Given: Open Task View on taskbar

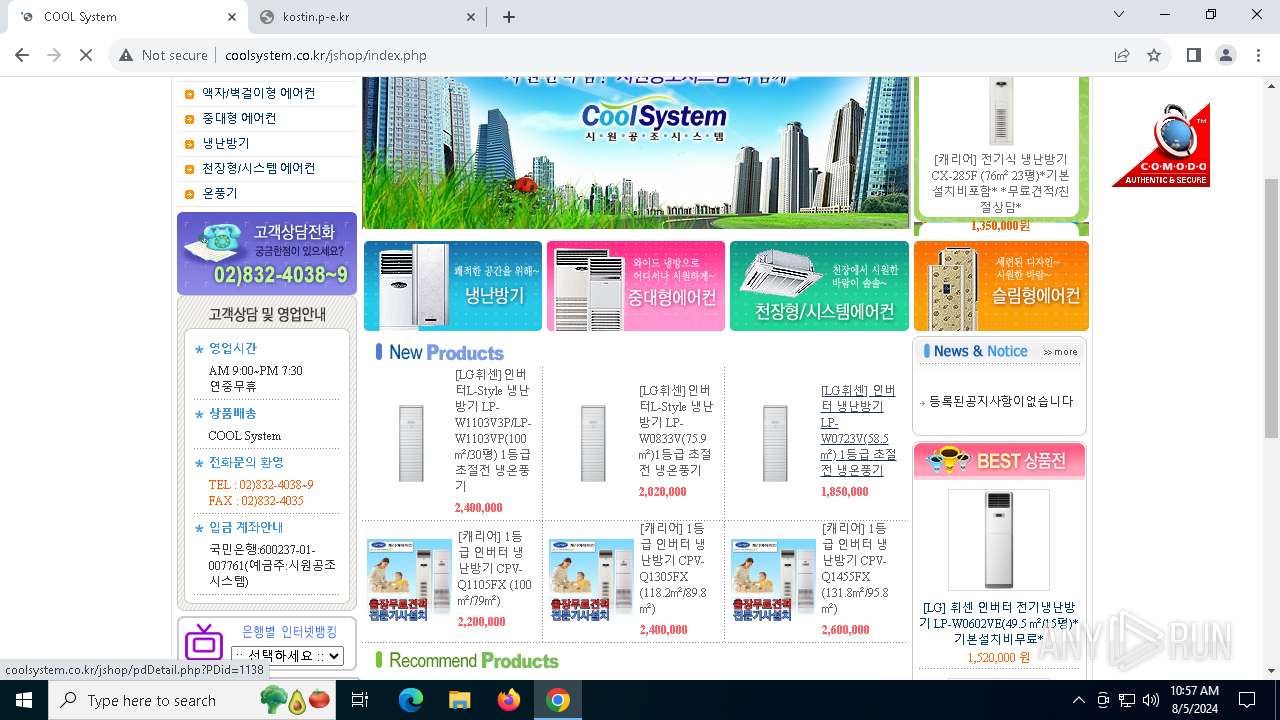Looking at the screenshot, I should tap(360, 700).
